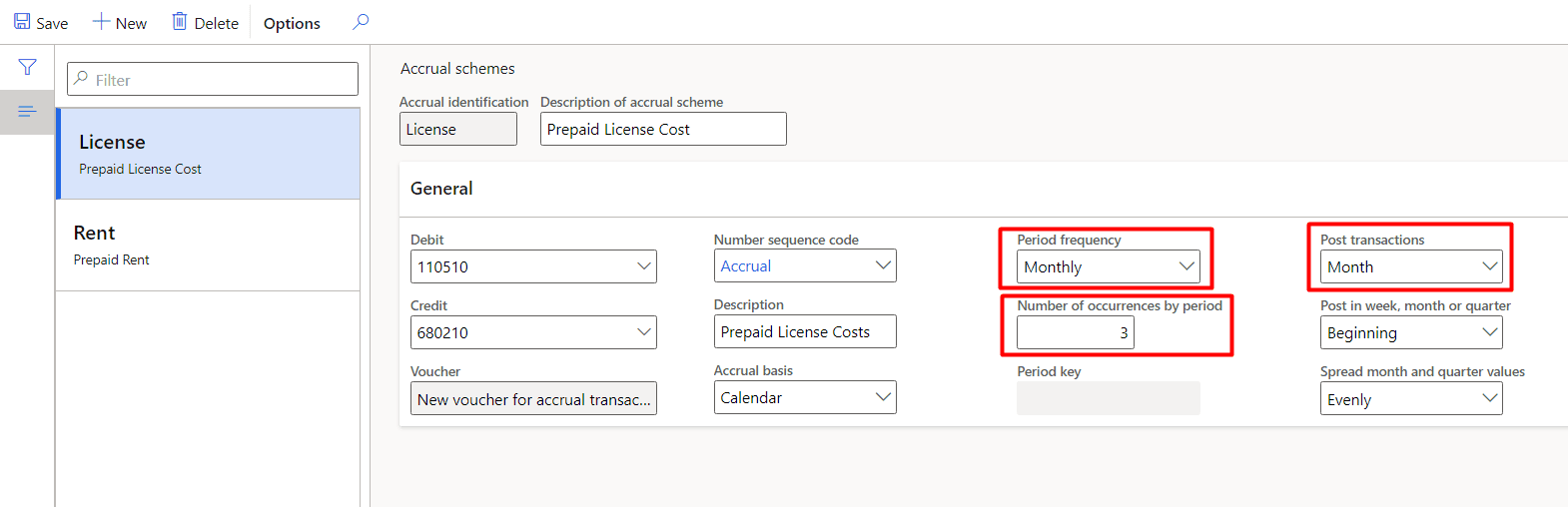Open the funnel filter pane icon
1568x507 pixels.
coord(27,67)
